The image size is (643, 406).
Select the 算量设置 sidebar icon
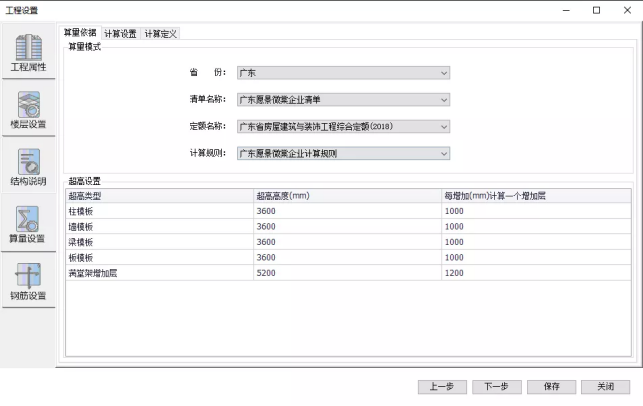(28, 225)
